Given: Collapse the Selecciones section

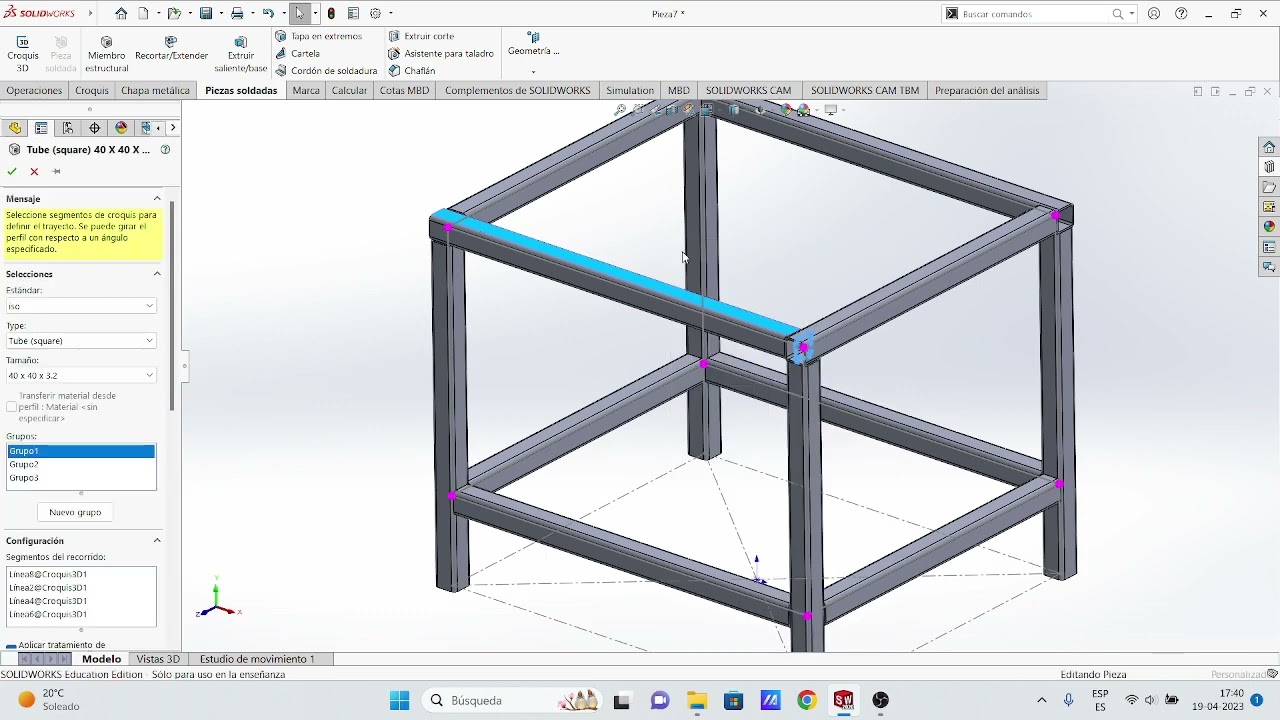Looking at the screenshot, I should [157, 274].
